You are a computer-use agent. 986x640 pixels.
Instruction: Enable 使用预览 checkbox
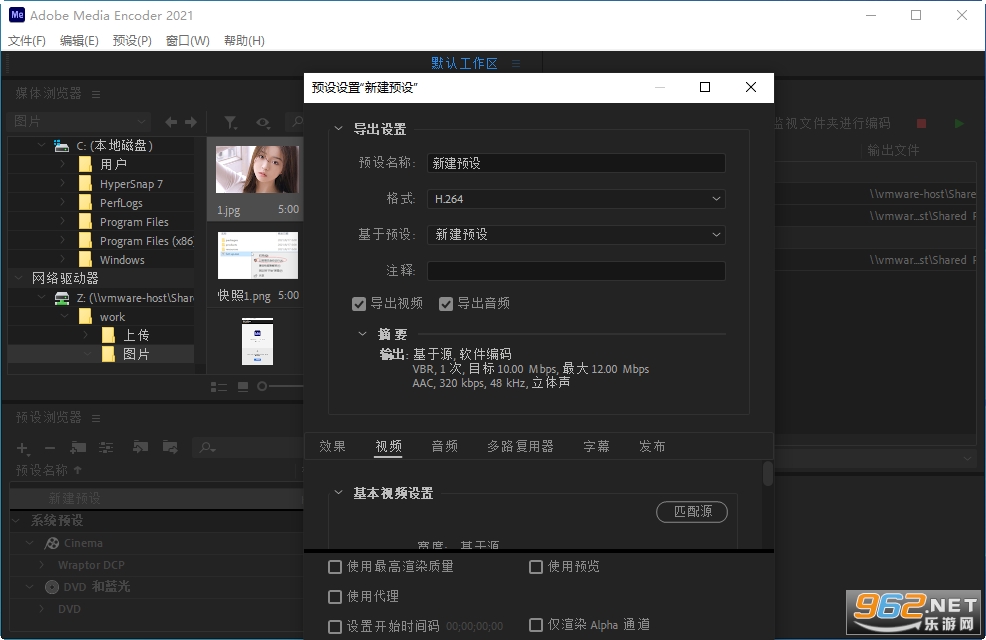point(536,567)
